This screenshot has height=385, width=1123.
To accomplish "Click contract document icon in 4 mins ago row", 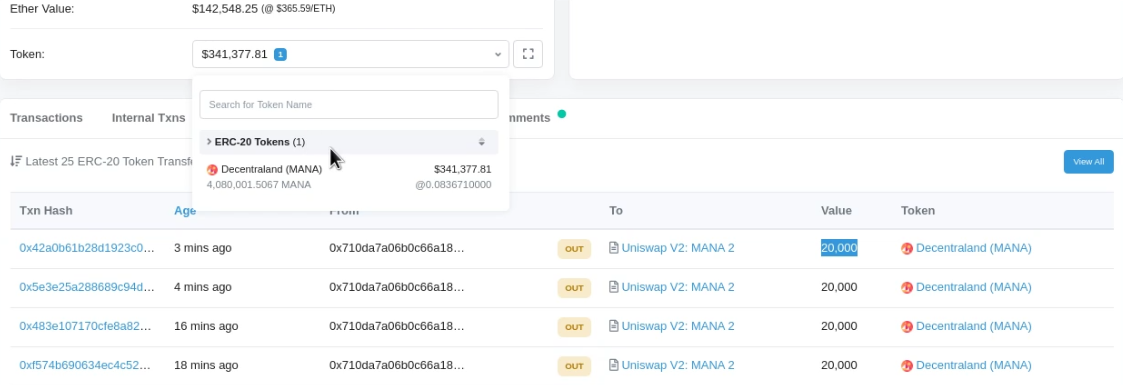I will click(614, 287).
